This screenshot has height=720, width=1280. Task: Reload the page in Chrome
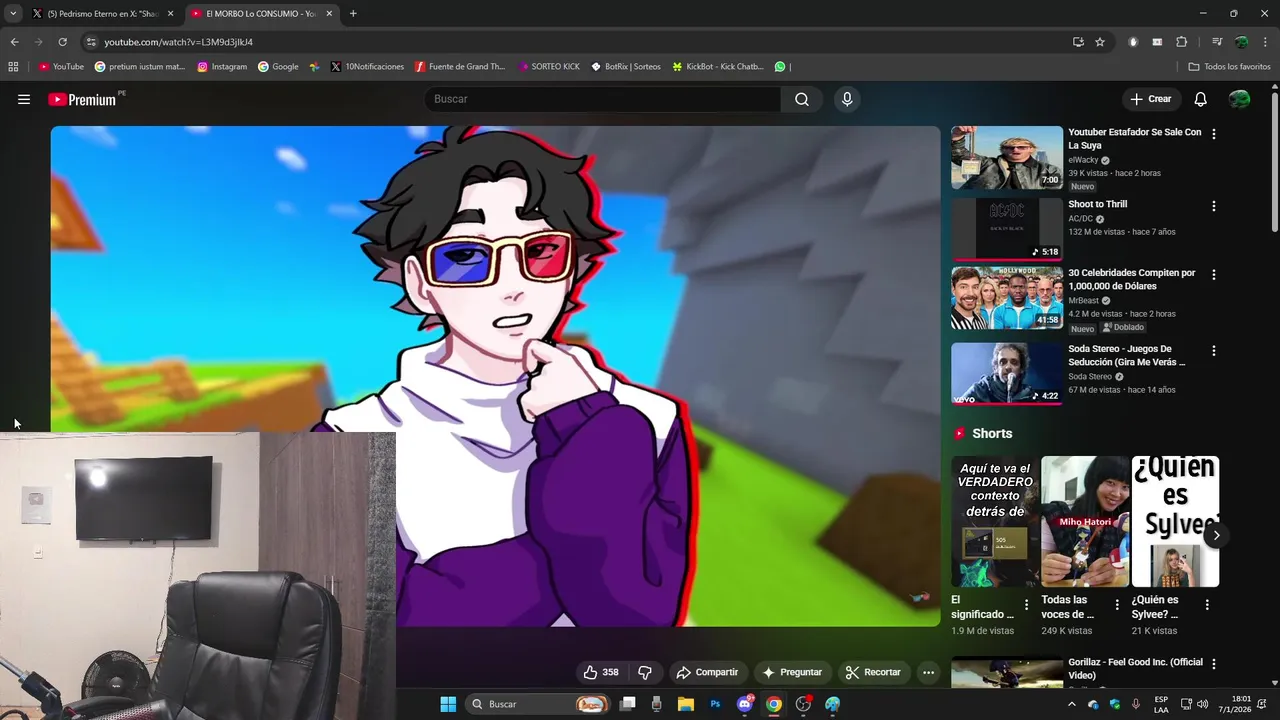[x=62, y=42]
